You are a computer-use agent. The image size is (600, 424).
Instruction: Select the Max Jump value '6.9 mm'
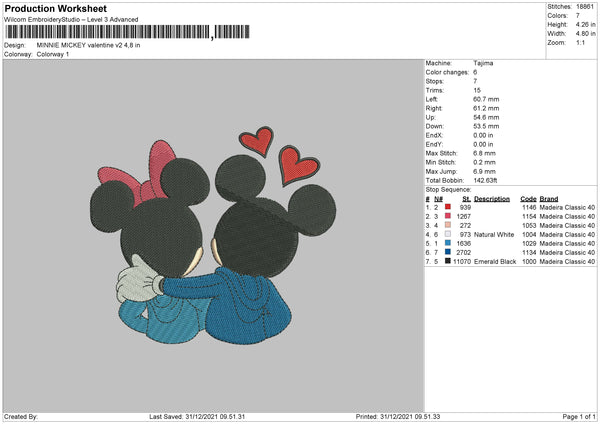484,171
